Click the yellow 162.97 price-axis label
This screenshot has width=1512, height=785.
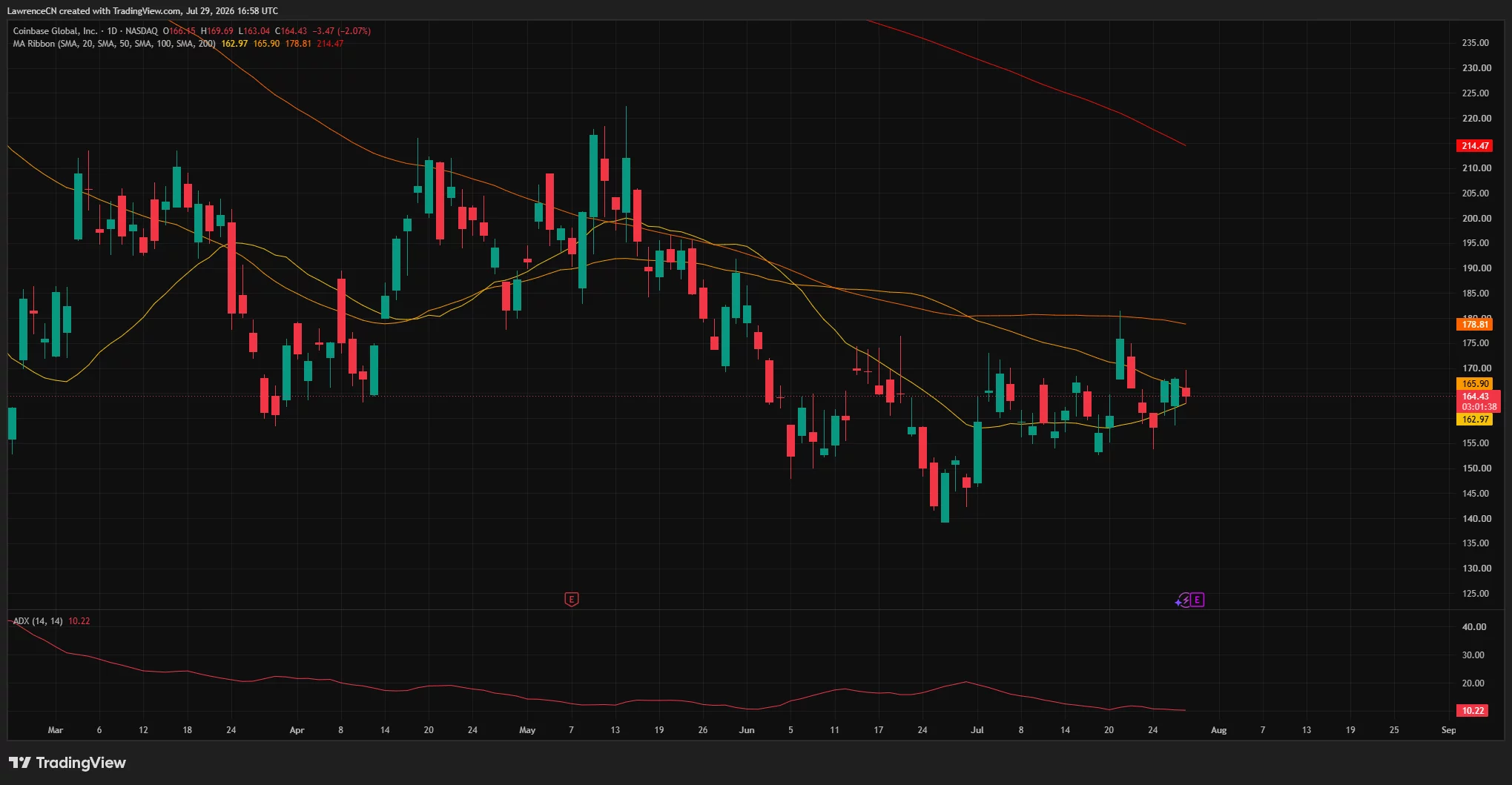coord(1475,420)
